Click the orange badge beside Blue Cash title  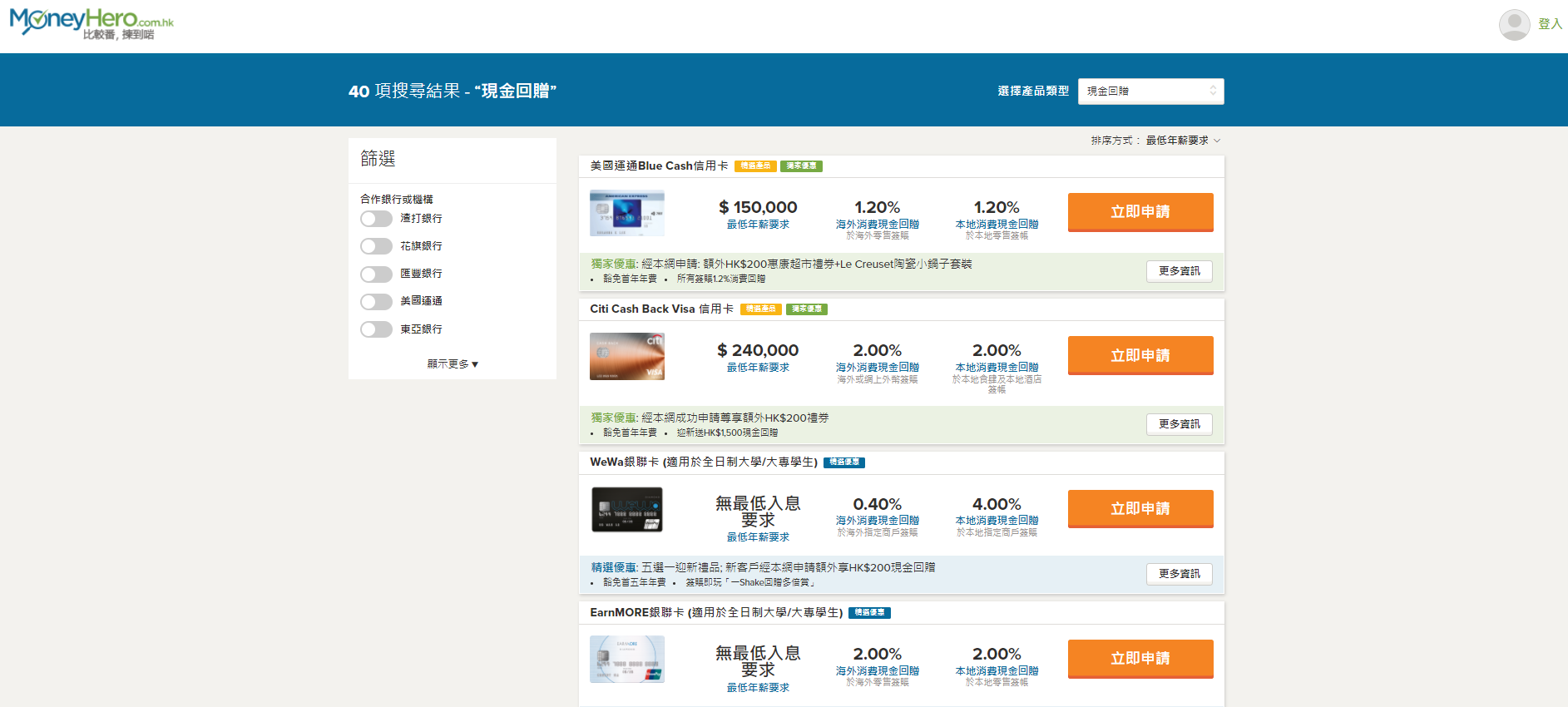755,166
